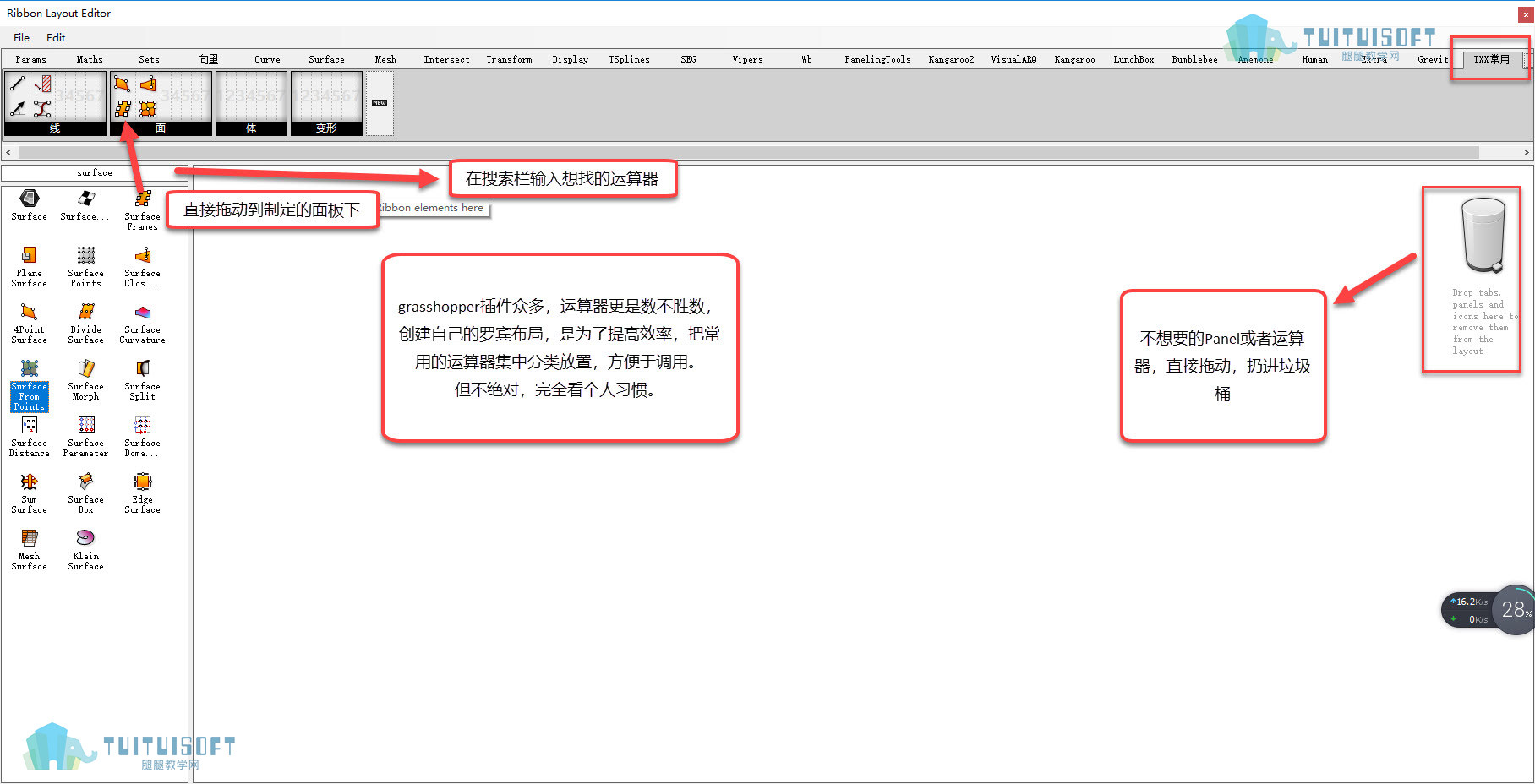Pick the Surface Points component

coord(85,267)
